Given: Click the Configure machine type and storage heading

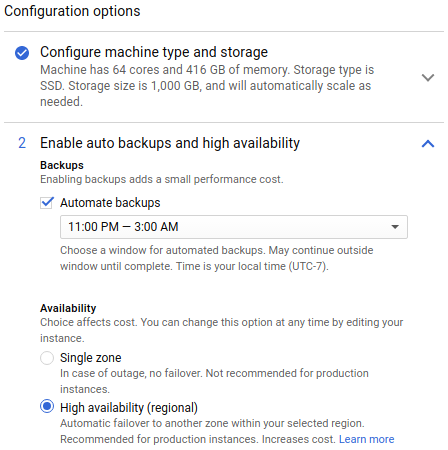Looking at the screenshot, I should (x=154, y=52).
